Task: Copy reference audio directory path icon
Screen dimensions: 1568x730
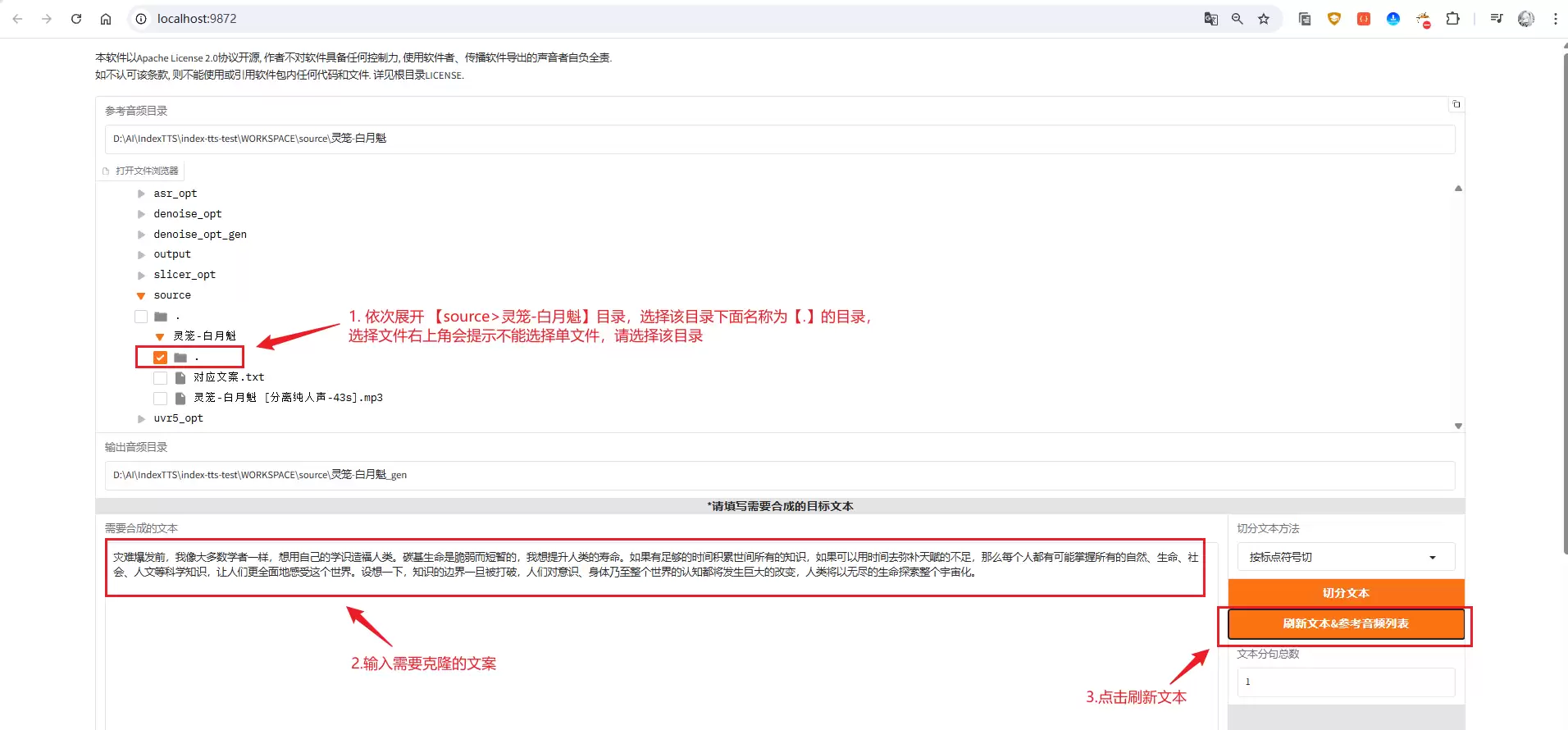Action: pyautogui.click(x=1456, y=104)
